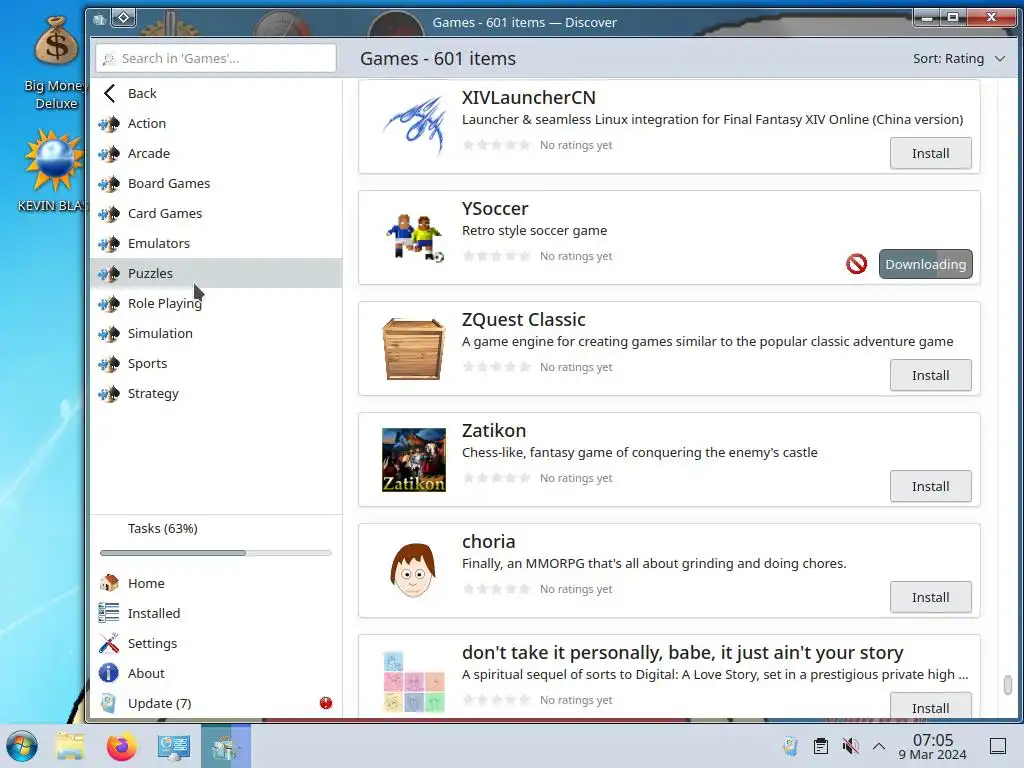Select the Puzzles category
Screen dimensions: 1024x768
tap(216, 274)
